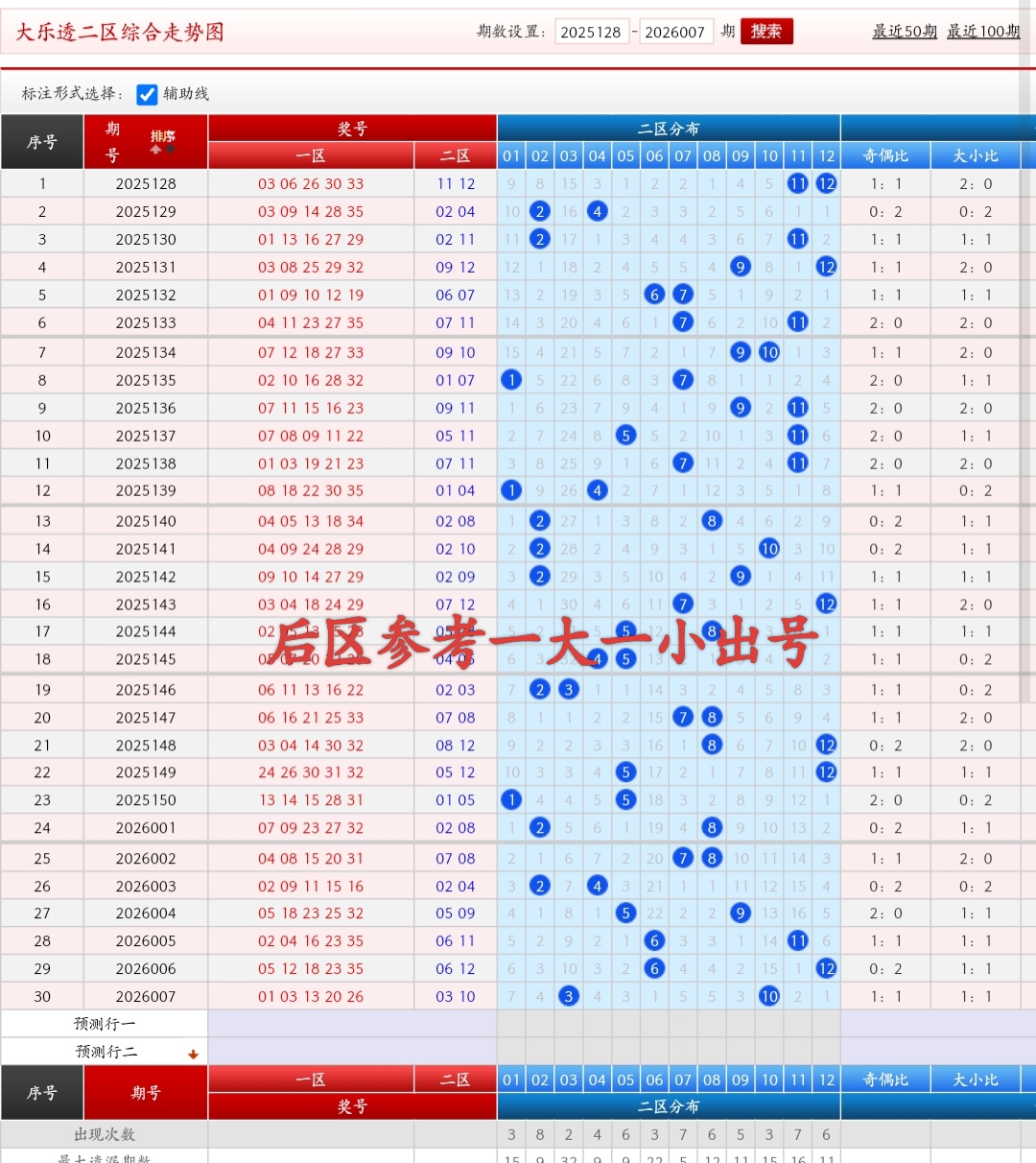Click the bottom header's 期号 cell

[146, 1093]
